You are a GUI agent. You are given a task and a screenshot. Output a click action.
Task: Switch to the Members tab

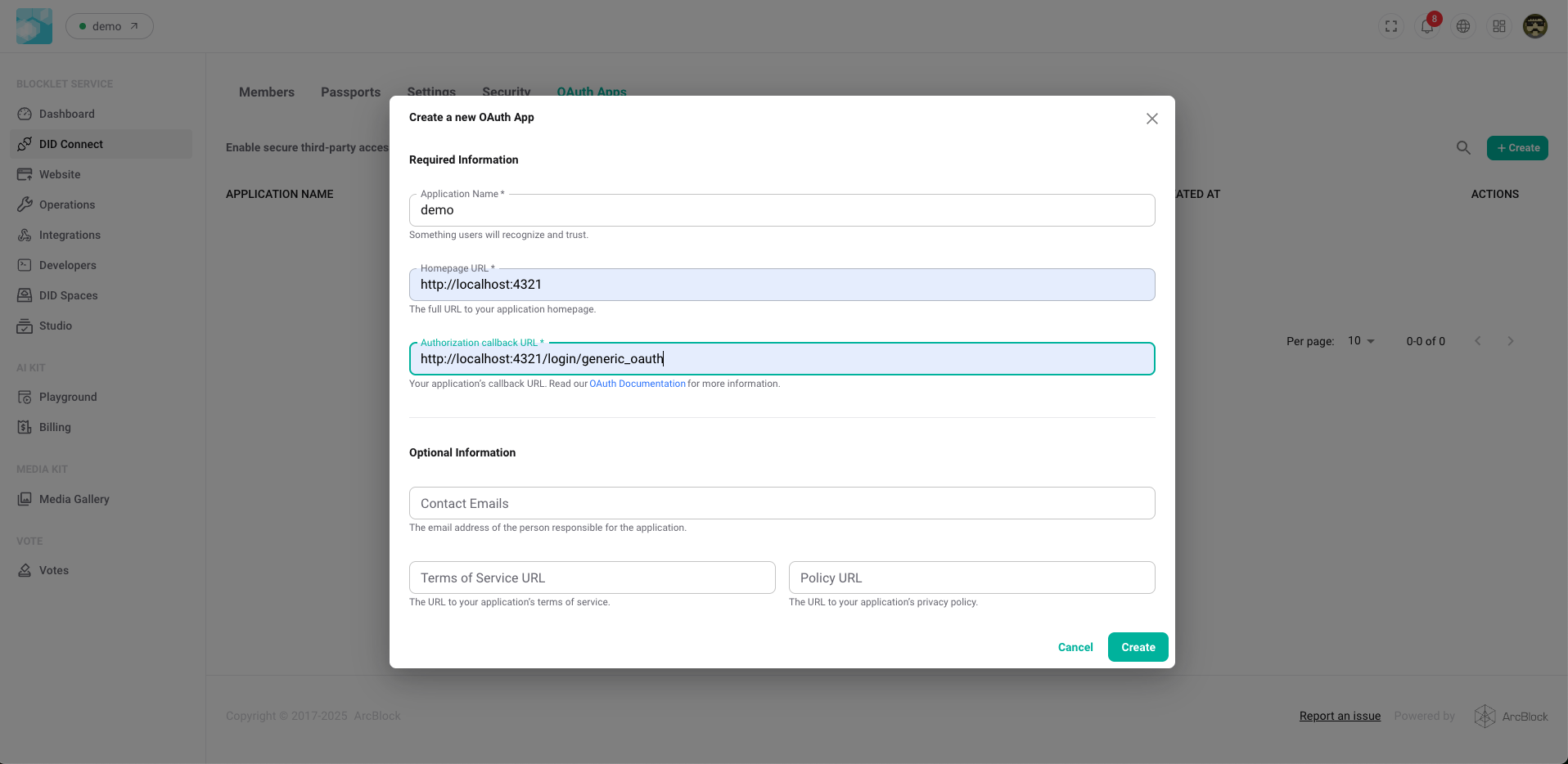(x=267, y=92)
